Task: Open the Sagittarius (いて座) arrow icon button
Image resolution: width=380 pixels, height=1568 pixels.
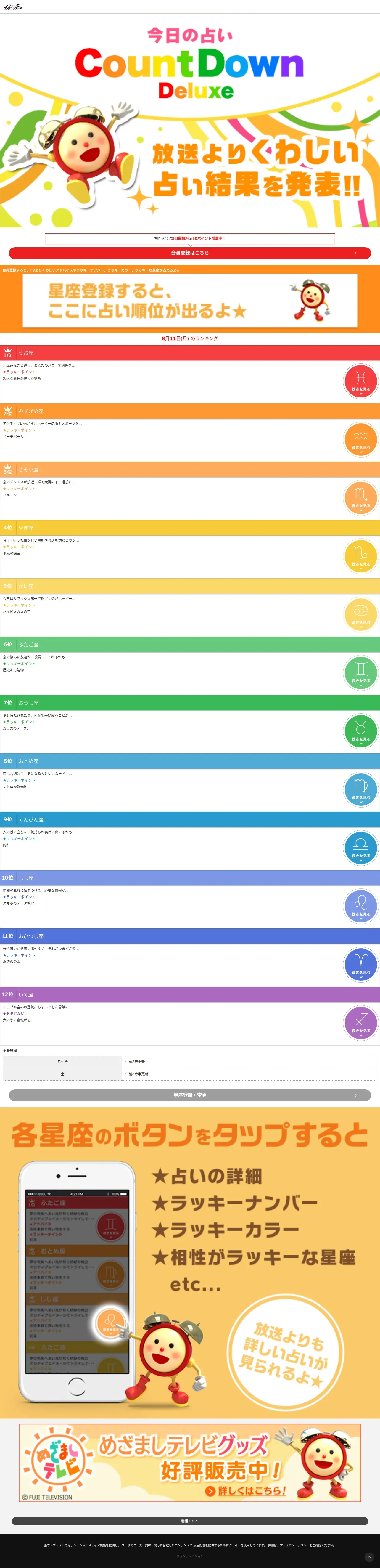Action: [360, 1023]
